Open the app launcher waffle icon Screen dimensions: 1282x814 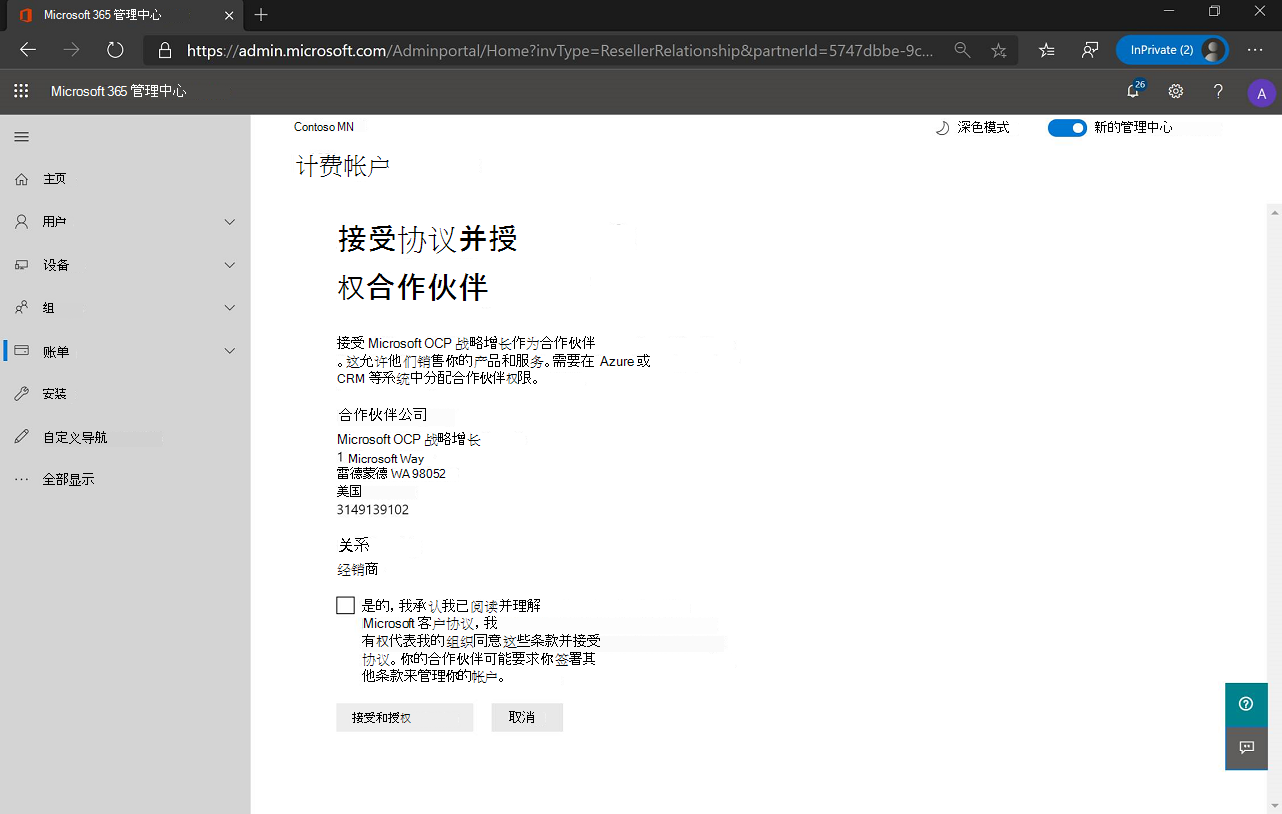click(21, 91)
